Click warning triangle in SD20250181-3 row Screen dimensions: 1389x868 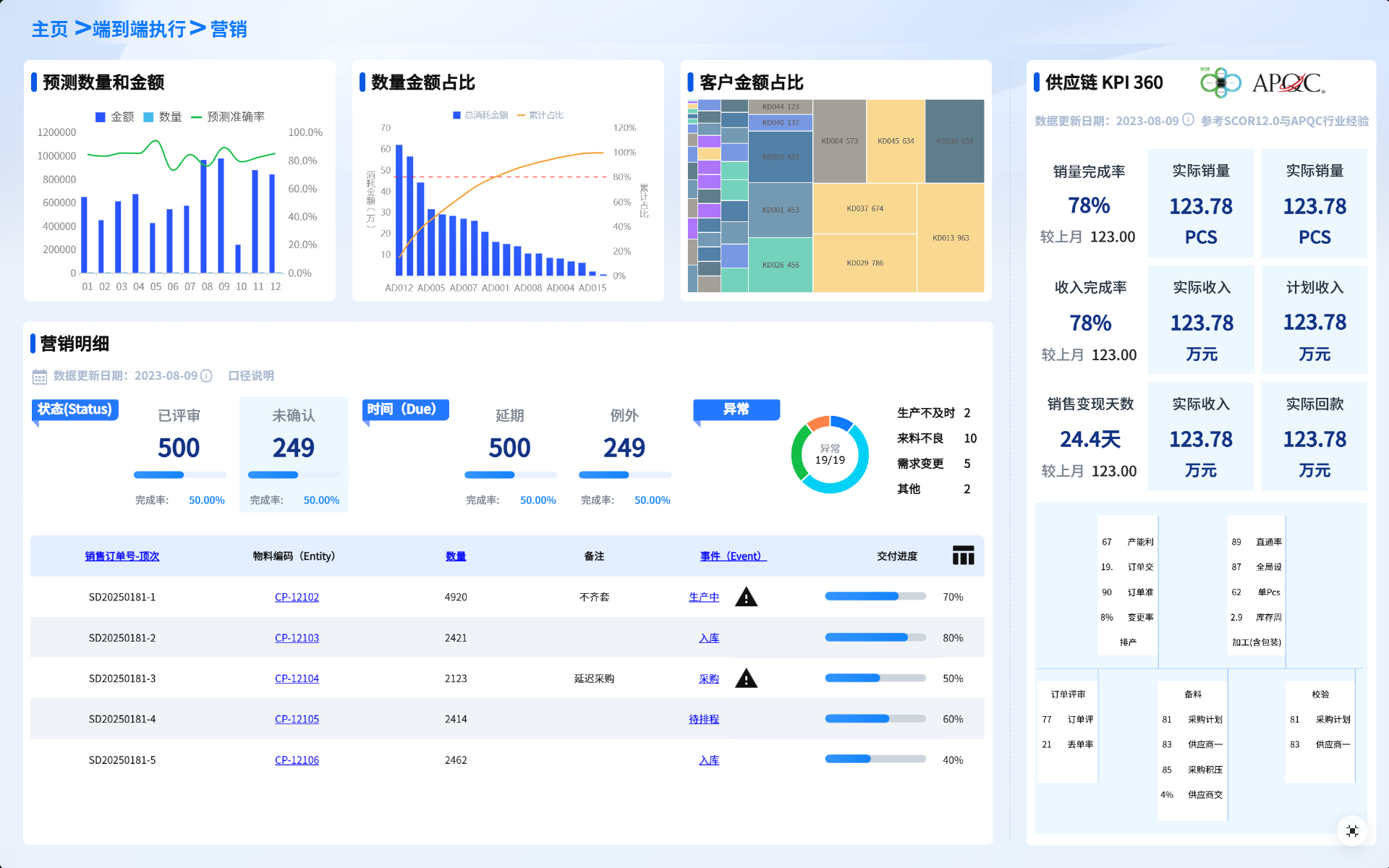[x=746, y=678]
